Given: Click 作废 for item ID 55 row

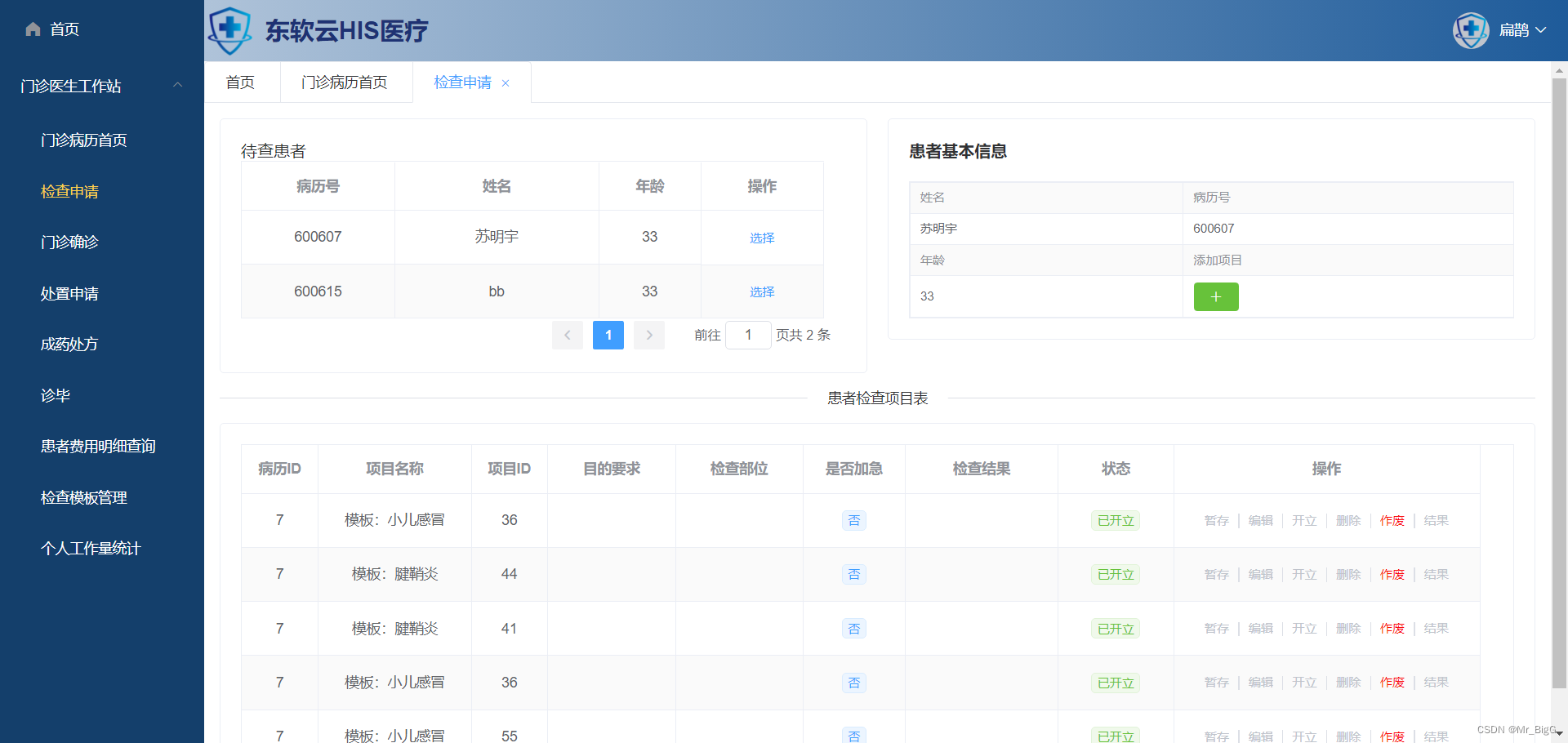Looking at the screenshot, I should 1392,736.
